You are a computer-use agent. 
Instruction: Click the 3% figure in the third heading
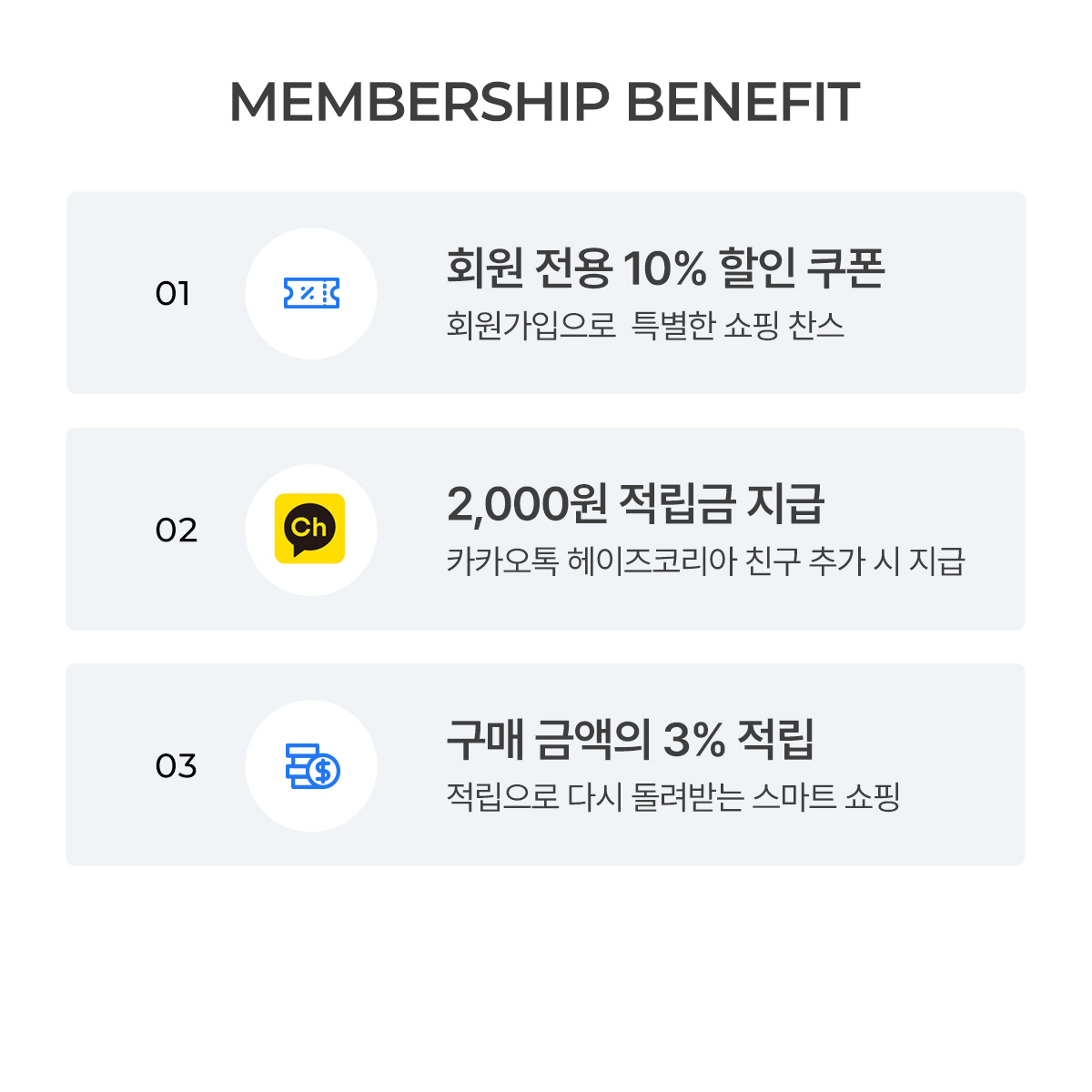click(x=693, y=740)
